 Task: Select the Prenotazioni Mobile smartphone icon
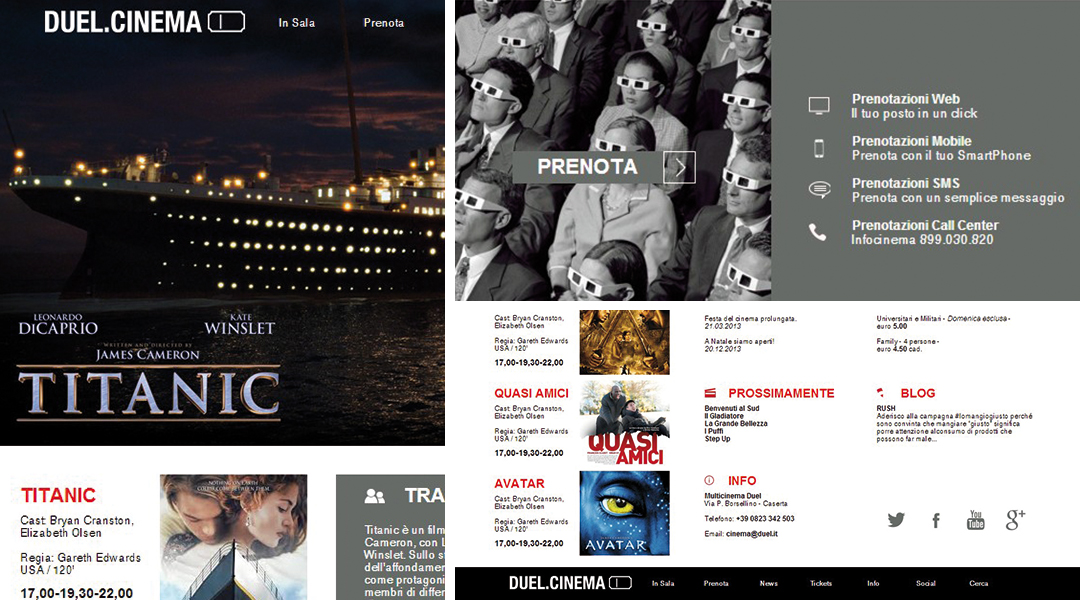pyautogui.click(x=819, y=148)
